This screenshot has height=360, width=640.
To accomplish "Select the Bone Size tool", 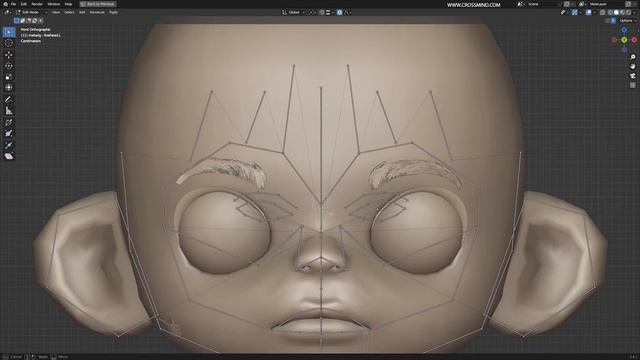I will (x=9, y=133).
